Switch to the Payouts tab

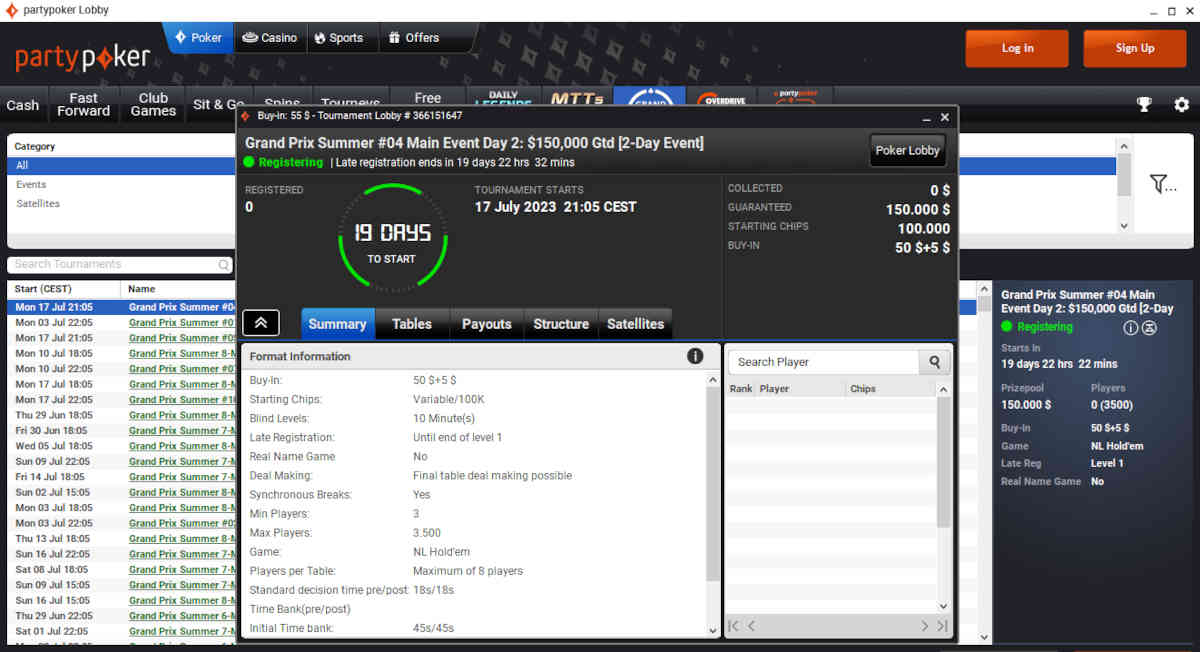tap(486, 324)
